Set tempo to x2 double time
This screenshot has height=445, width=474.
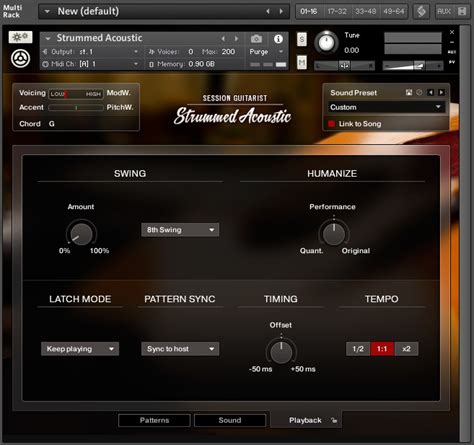(x=406, y=349)
